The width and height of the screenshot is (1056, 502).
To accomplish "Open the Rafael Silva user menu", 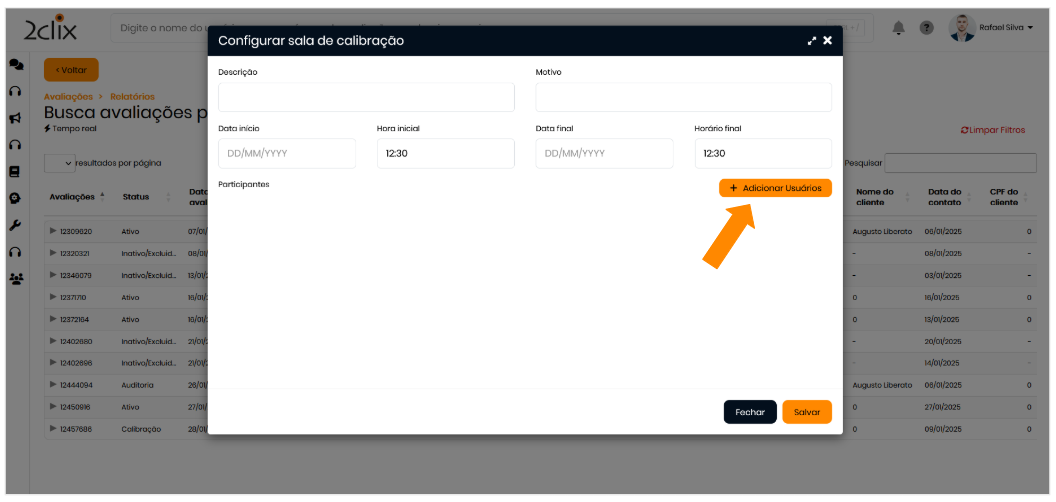I will 992,28.
